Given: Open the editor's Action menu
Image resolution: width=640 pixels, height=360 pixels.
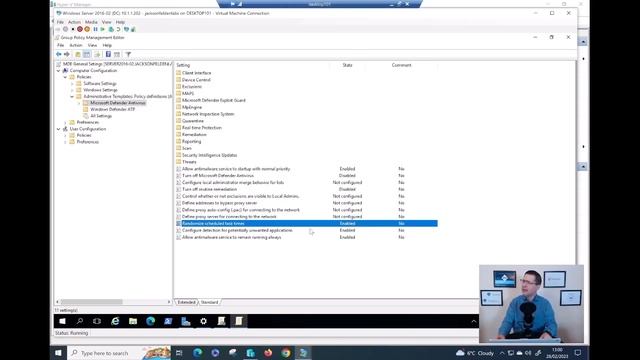Looking at the screenshot, I should click(x=76, y=45).
